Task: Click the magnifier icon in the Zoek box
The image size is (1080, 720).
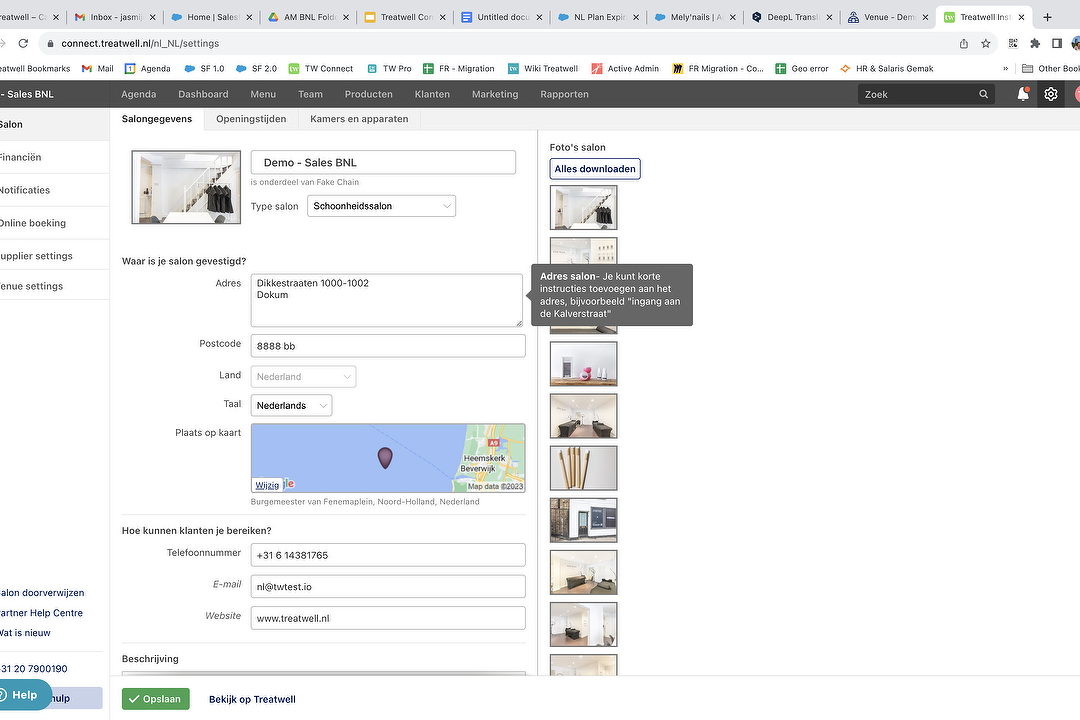Action: pyautogui.click(x=984, y=94)
